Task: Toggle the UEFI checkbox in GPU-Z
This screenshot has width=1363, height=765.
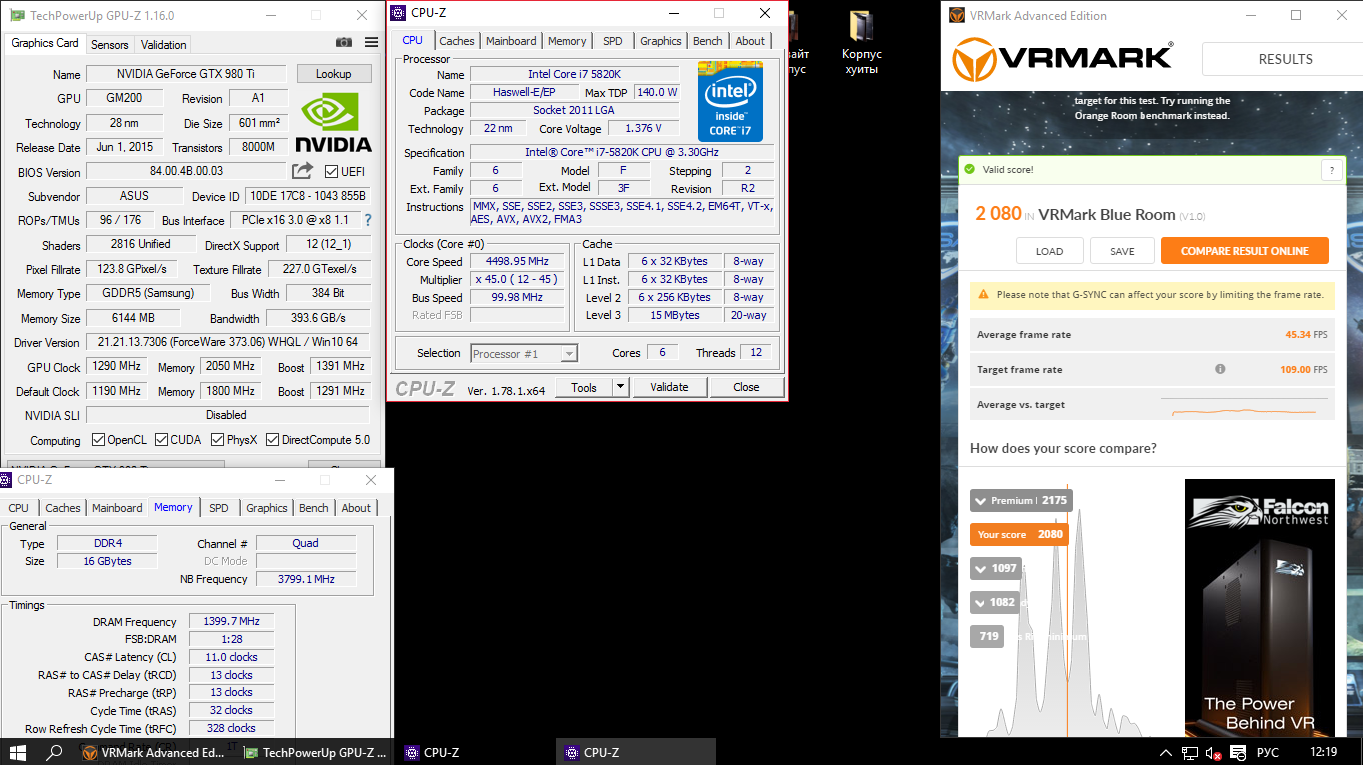Action: tap(332, 172)
